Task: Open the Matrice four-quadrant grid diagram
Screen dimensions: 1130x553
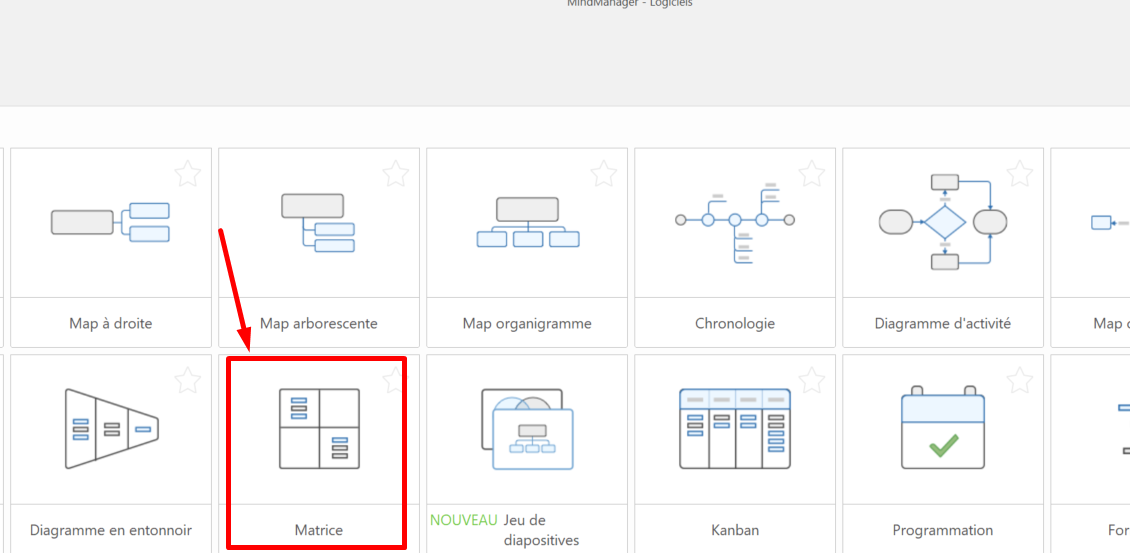Action: (x=318, y=428)
